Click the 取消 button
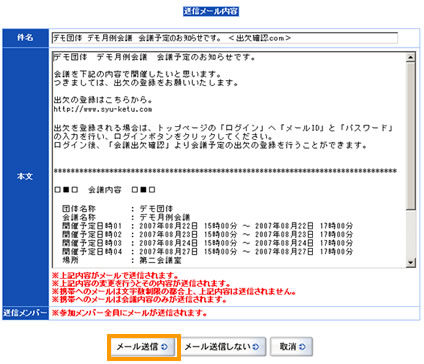Image resolution: width=424 pixels, height=364 pixels. click(x=292, y=347)
